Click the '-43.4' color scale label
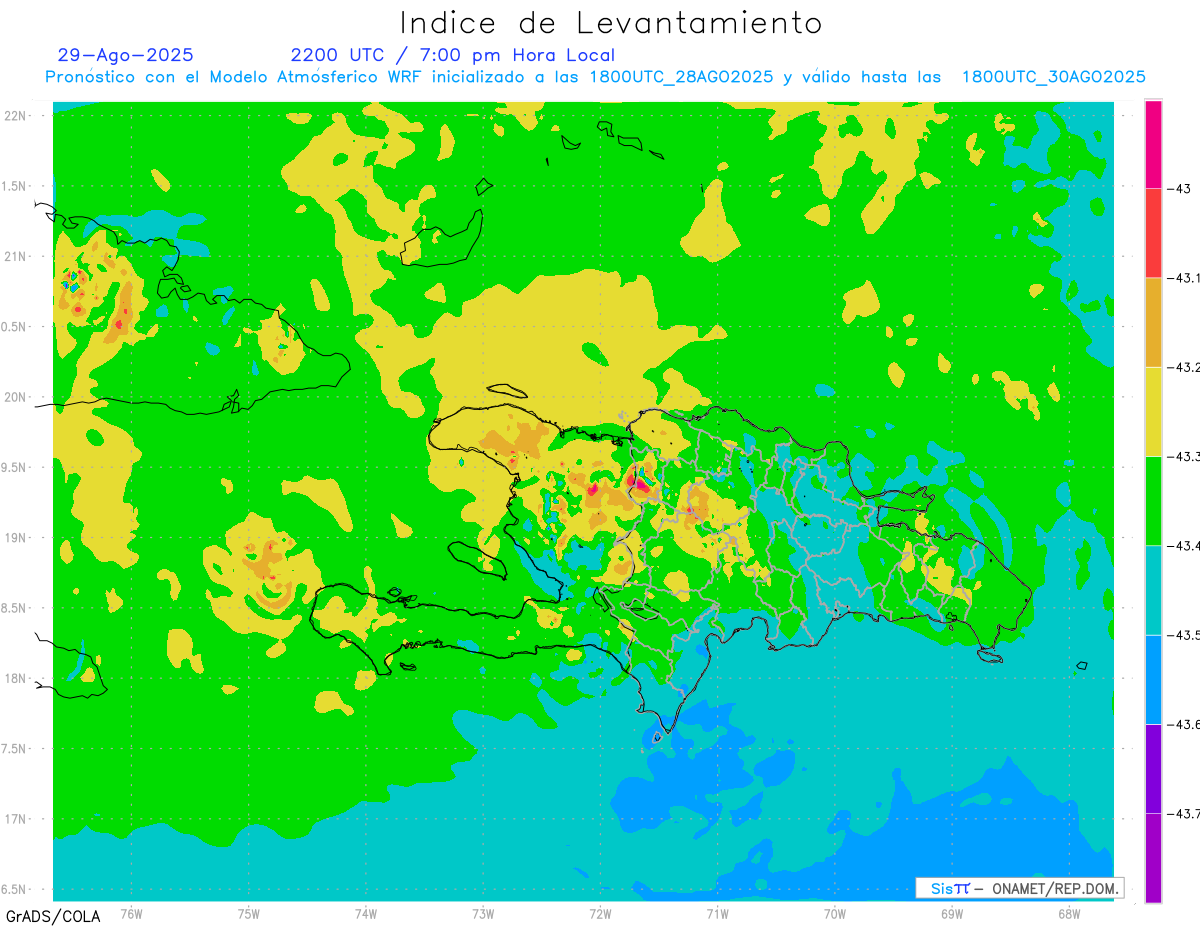 point(1184,545)
